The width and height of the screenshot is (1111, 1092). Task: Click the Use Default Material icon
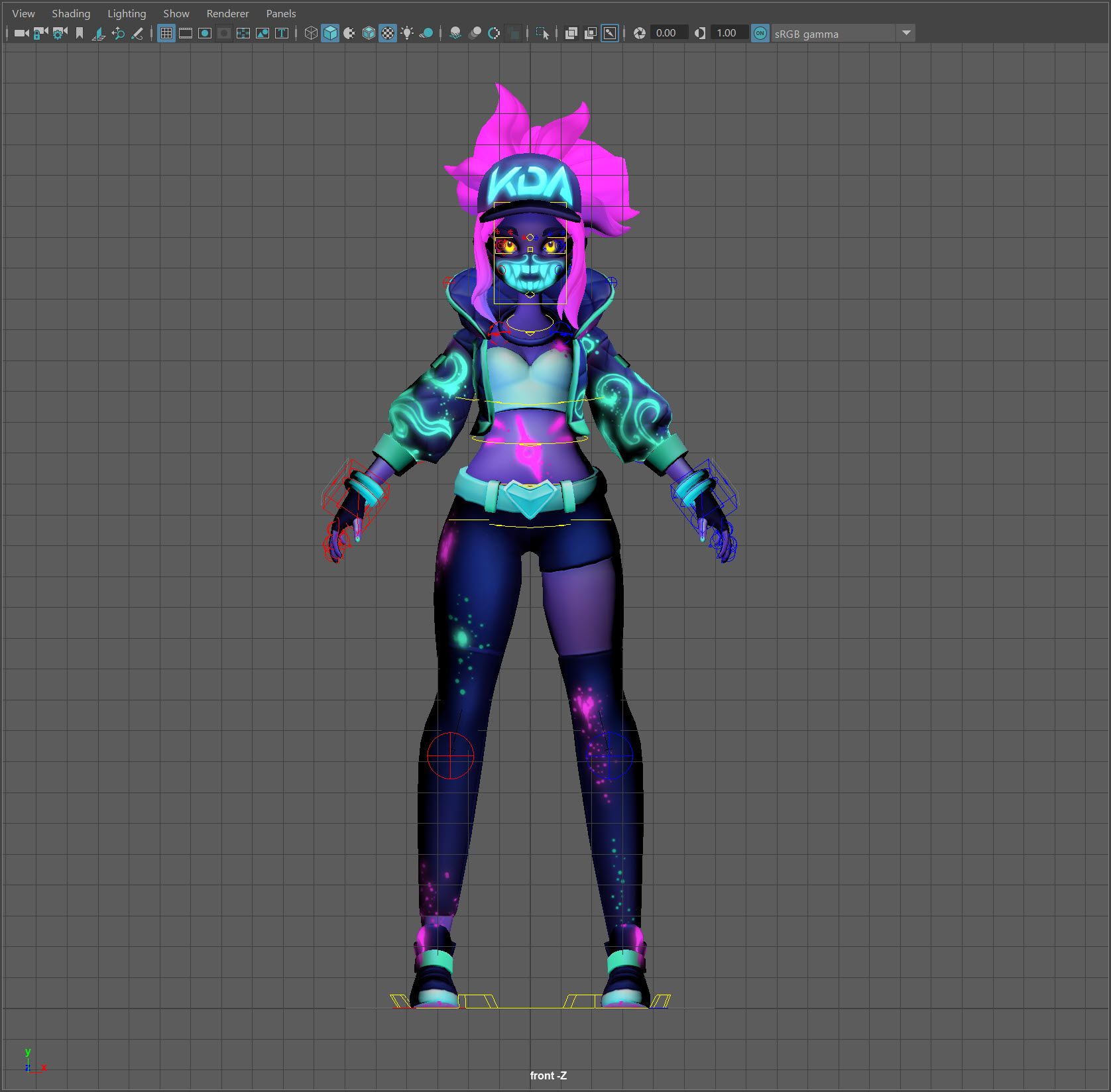tap(349, 33)
